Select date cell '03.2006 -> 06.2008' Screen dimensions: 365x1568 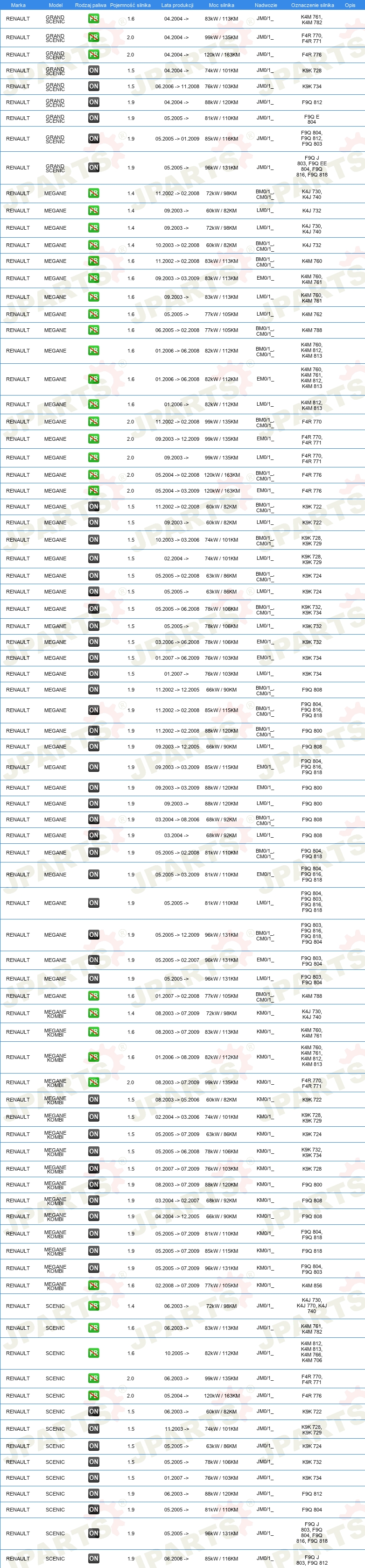tap(177, 642)
